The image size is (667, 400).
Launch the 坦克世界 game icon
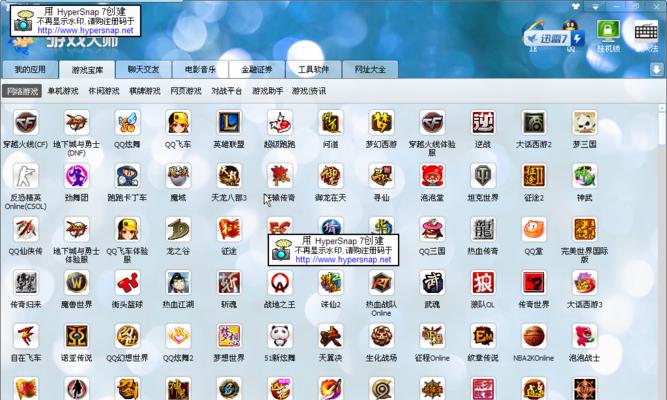tap(483, 176)
